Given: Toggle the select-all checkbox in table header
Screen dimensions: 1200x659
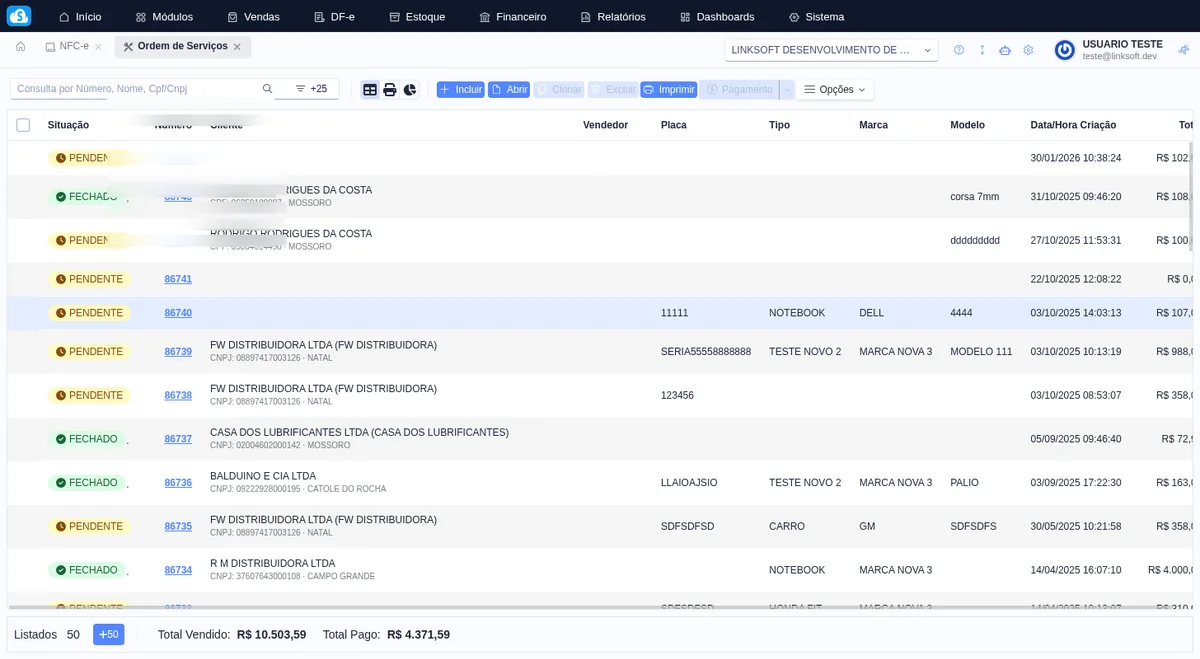Looking at the screenshot, I should pyautogui.click(x=23, y=125).
